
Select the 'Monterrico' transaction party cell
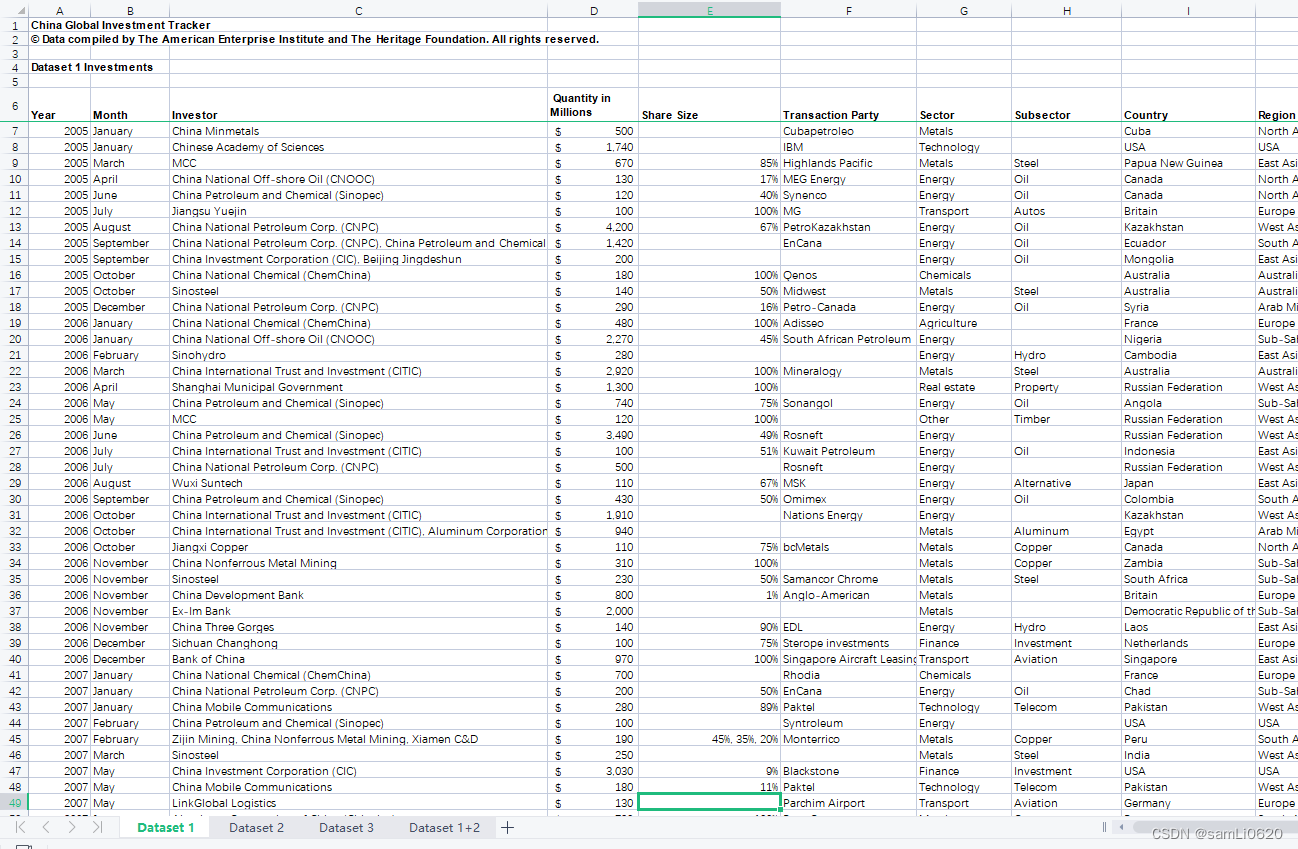click(x=848, y=739)
